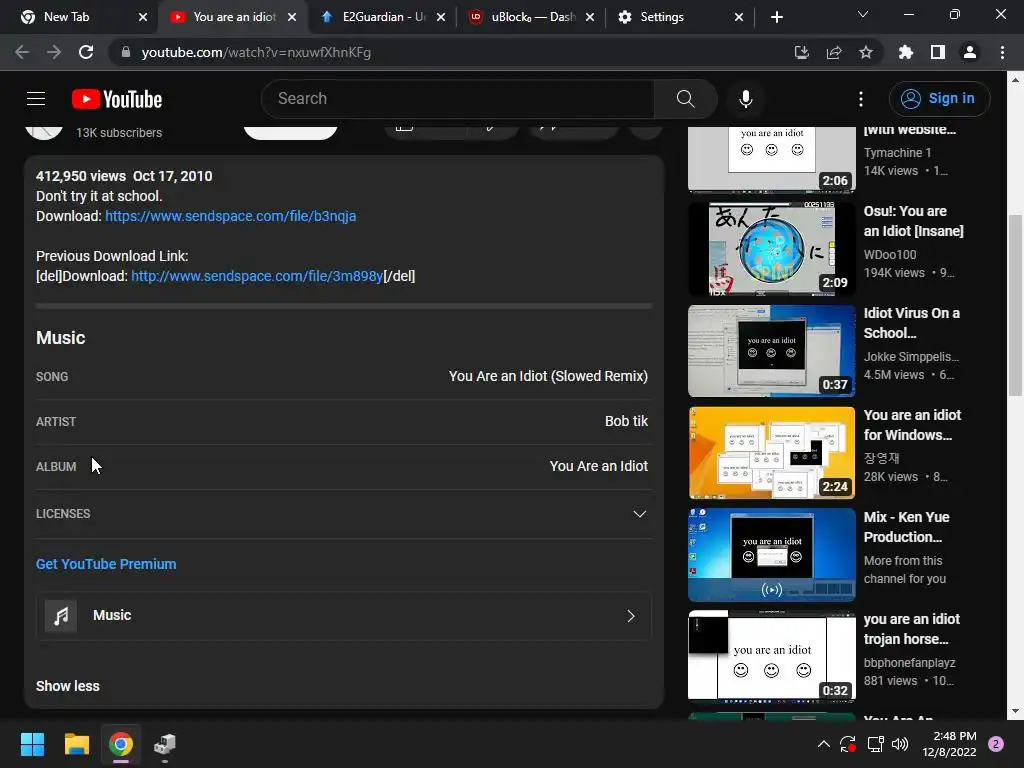Switch to New Tab tab
The image size is (1024, 768).
(x=74, y=17)
